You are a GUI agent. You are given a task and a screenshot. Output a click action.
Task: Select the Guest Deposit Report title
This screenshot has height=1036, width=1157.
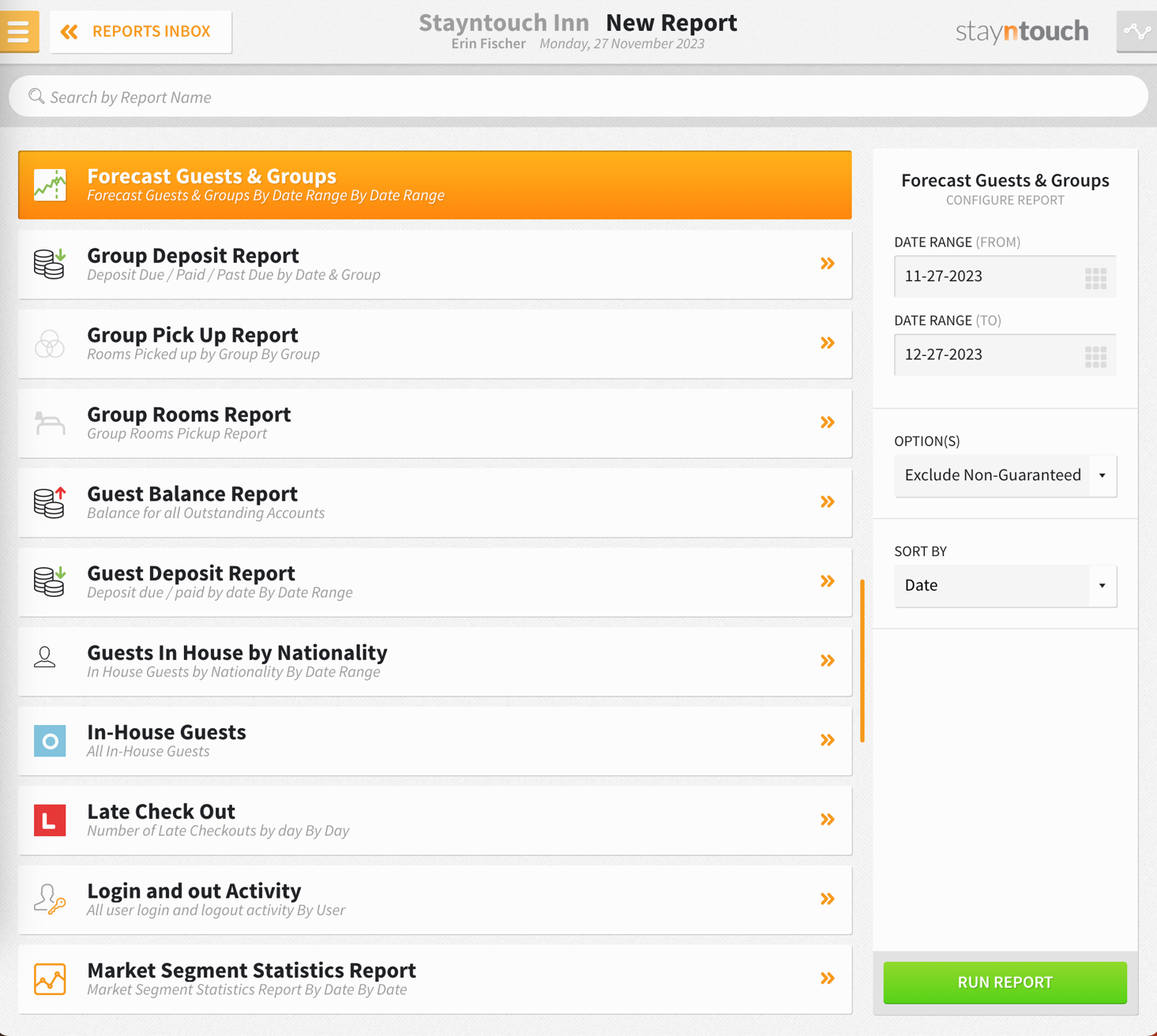click(191, 572)
